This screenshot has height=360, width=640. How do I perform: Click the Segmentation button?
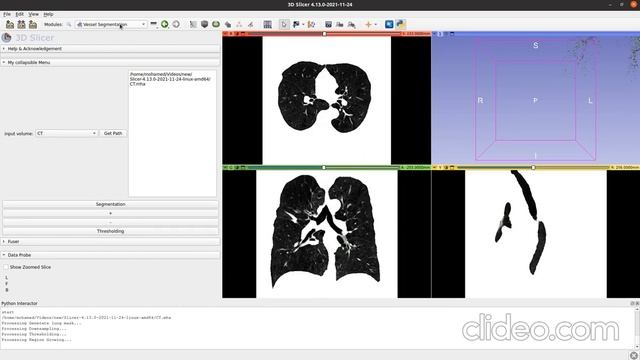pos(110,204)
